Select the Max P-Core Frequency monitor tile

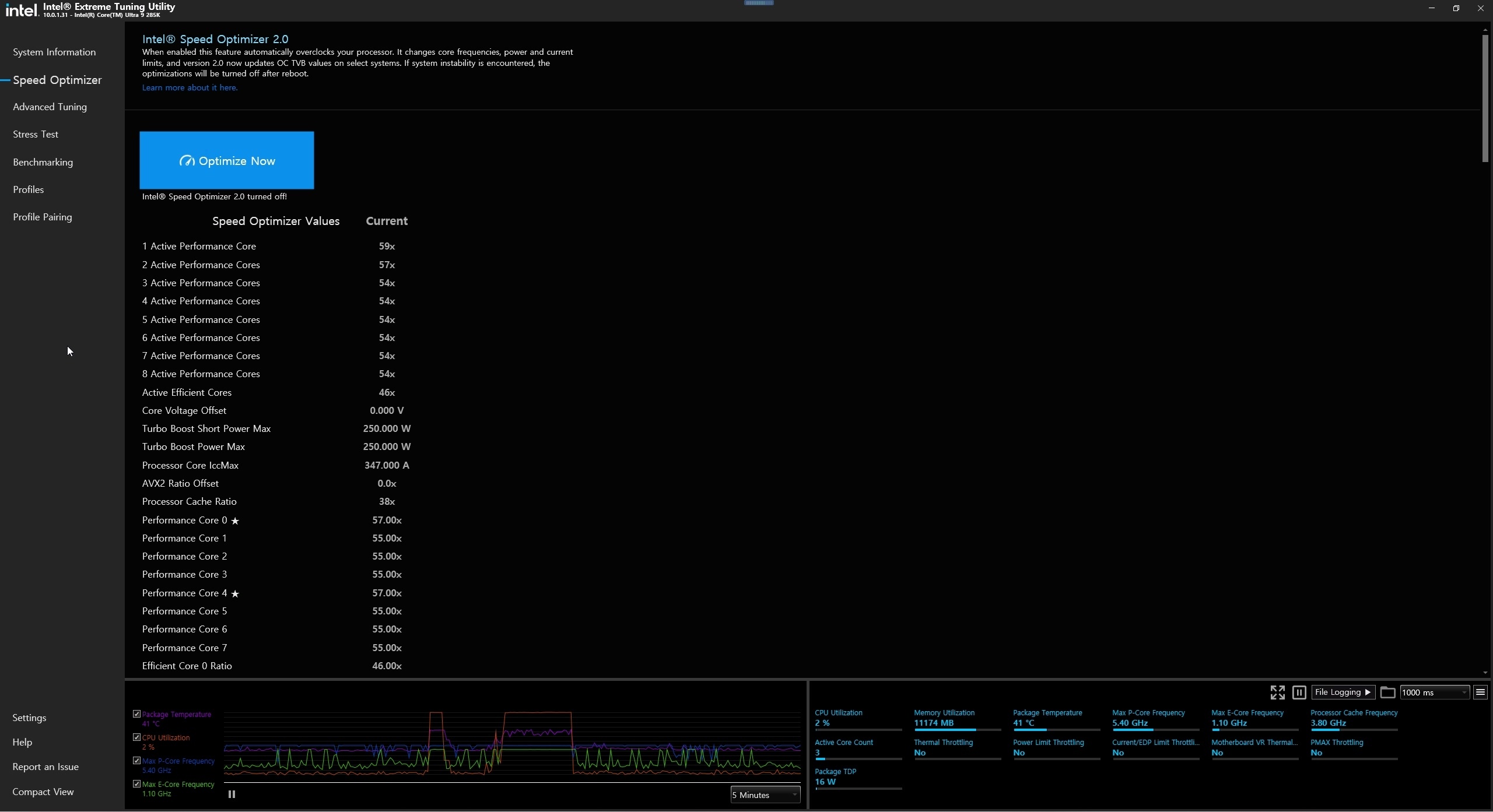point(1156,720)
